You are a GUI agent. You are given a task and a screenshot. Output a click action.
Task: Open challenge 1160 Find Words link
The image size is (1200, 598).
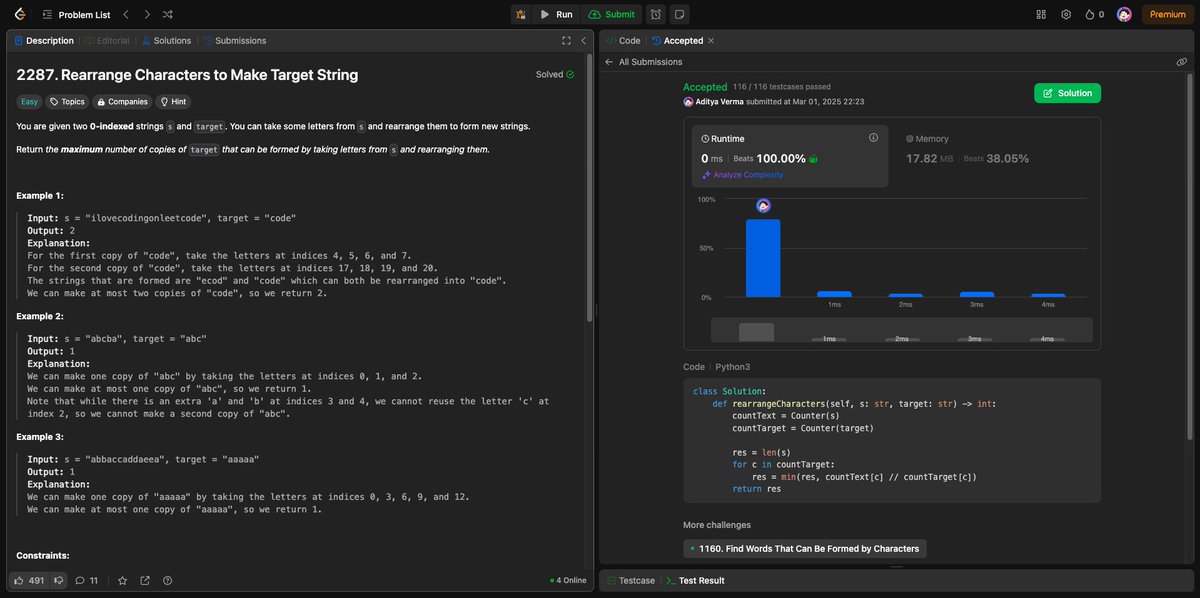tap(805, 548)
